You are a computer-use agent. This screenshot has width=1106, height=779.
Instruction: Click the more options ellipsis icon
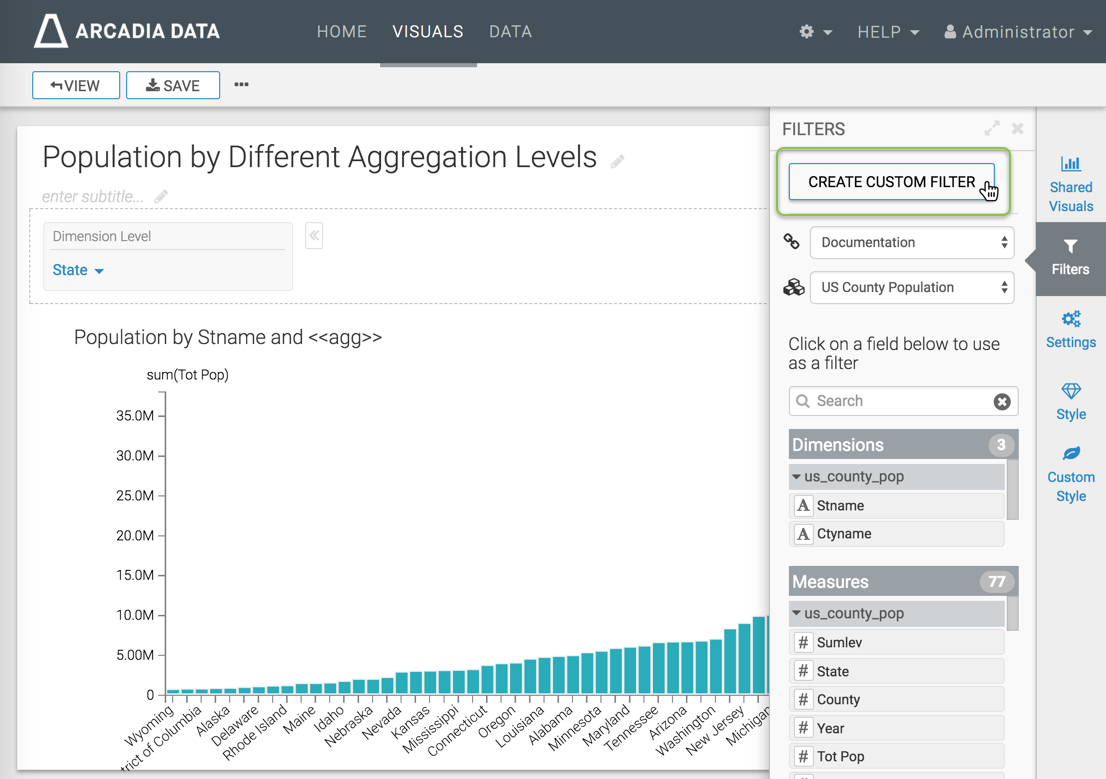(x=241, y=85)
